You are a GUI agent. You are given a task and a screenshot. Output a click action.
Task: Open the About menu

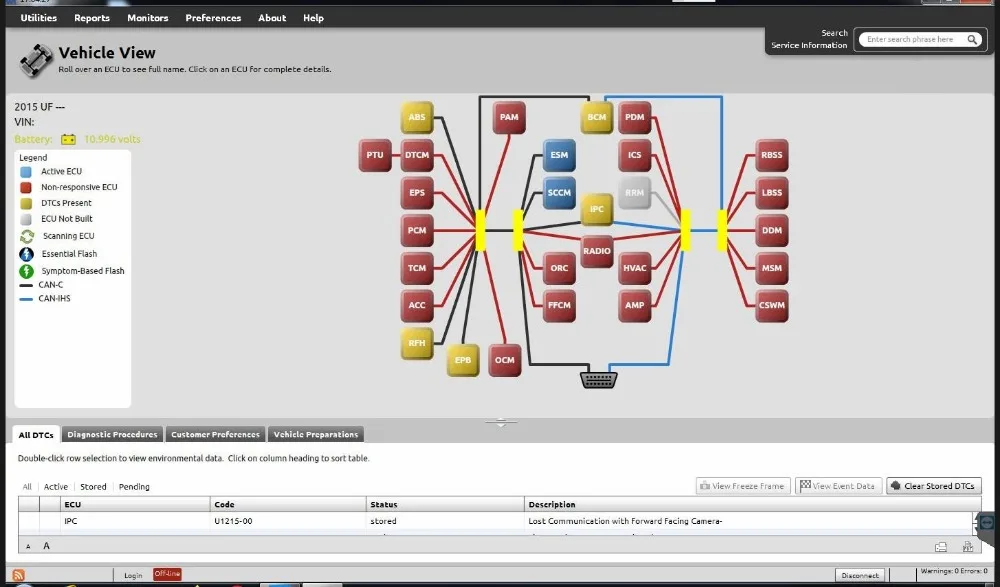coord(272,18)
